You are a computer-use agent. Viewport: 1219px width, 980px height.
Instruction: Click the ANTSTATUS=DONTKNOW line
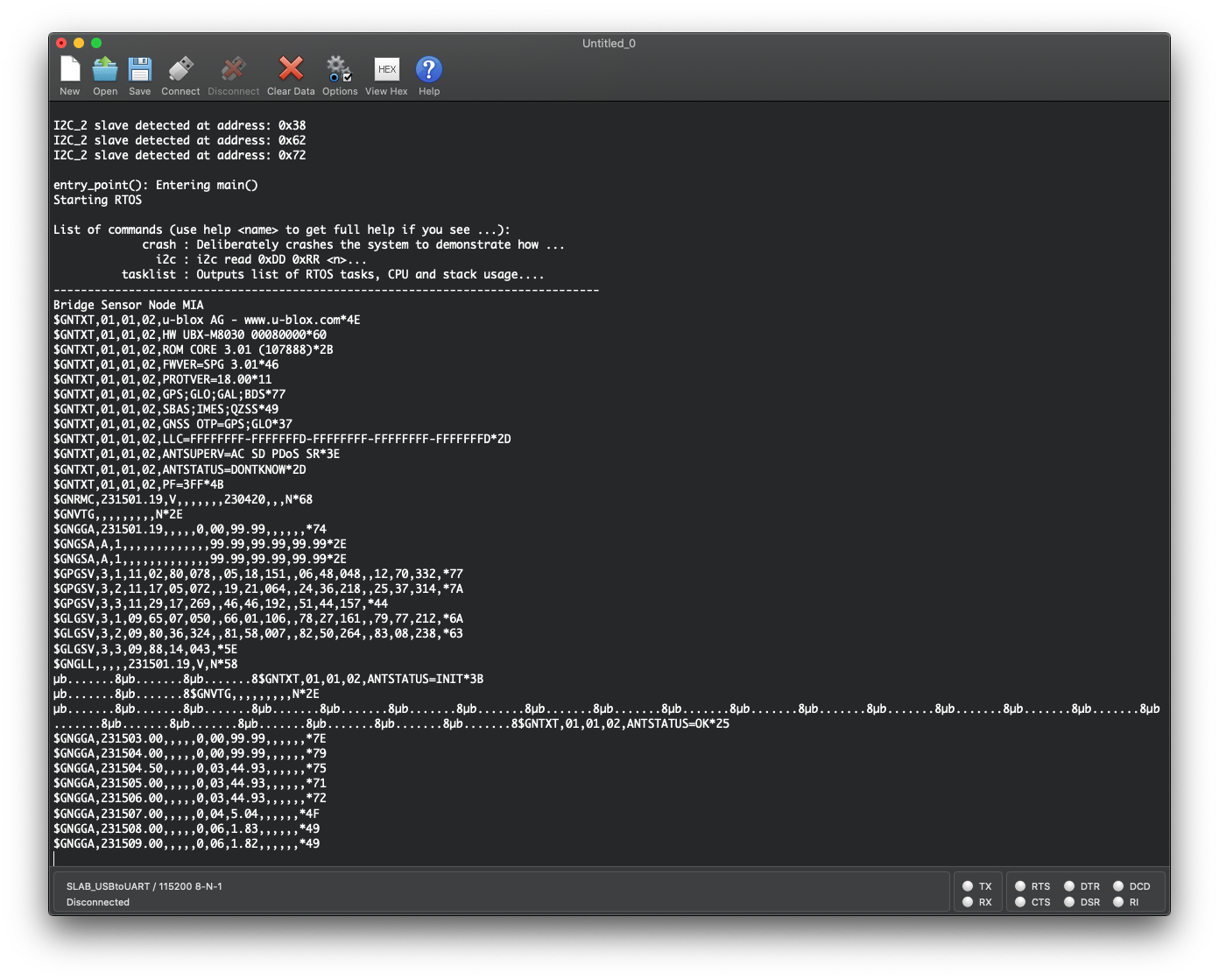click(180, 469)
